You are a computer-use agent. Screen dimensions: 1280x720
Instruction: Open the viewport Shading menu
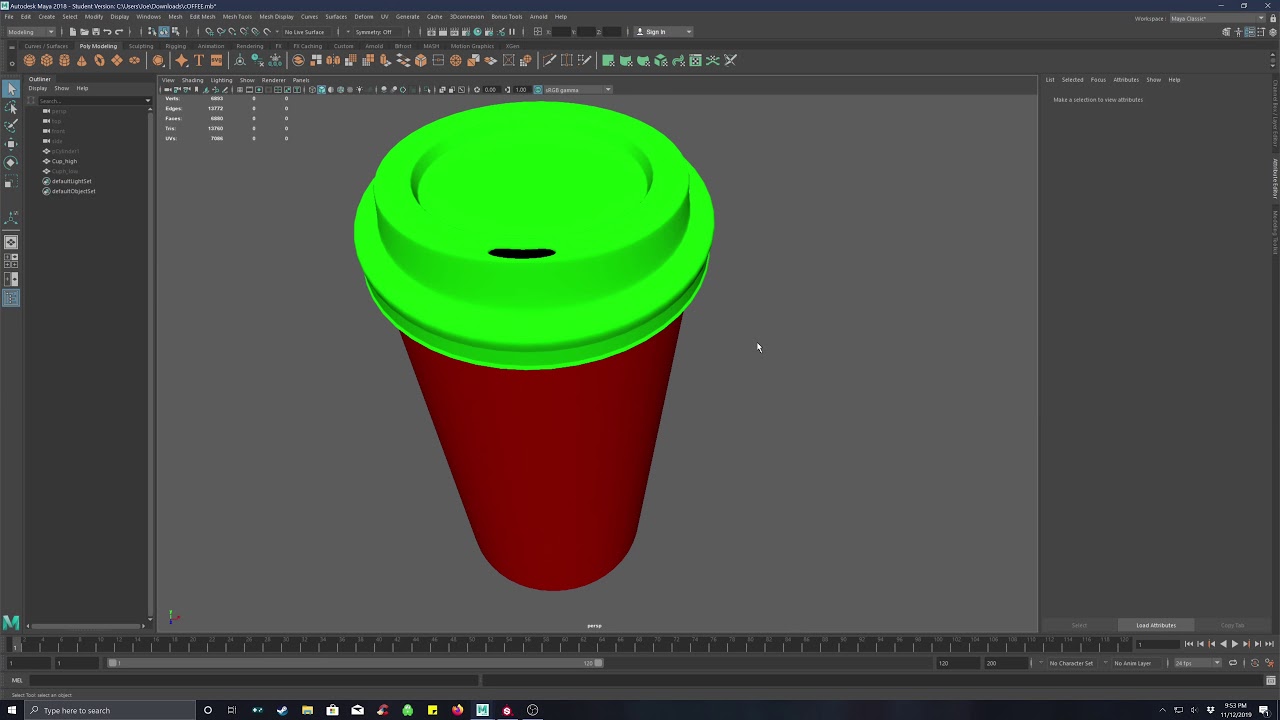coord(192,80)
